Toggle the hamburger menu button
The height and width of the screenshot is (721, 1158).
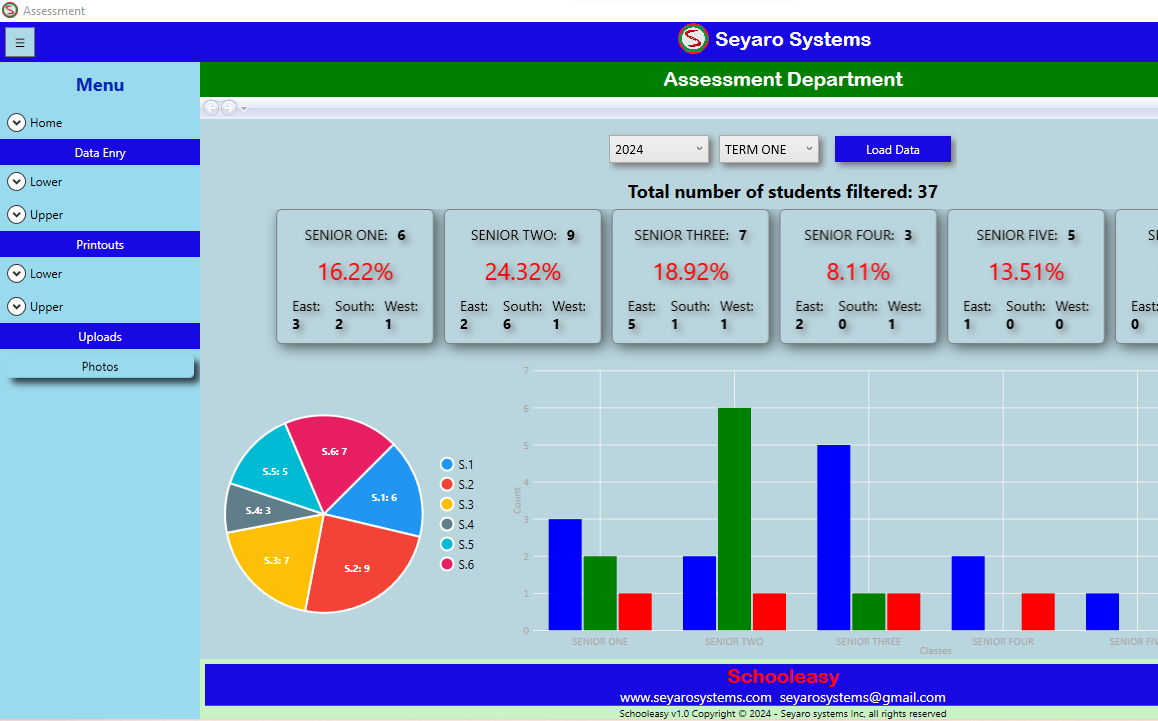pos(20,42)
